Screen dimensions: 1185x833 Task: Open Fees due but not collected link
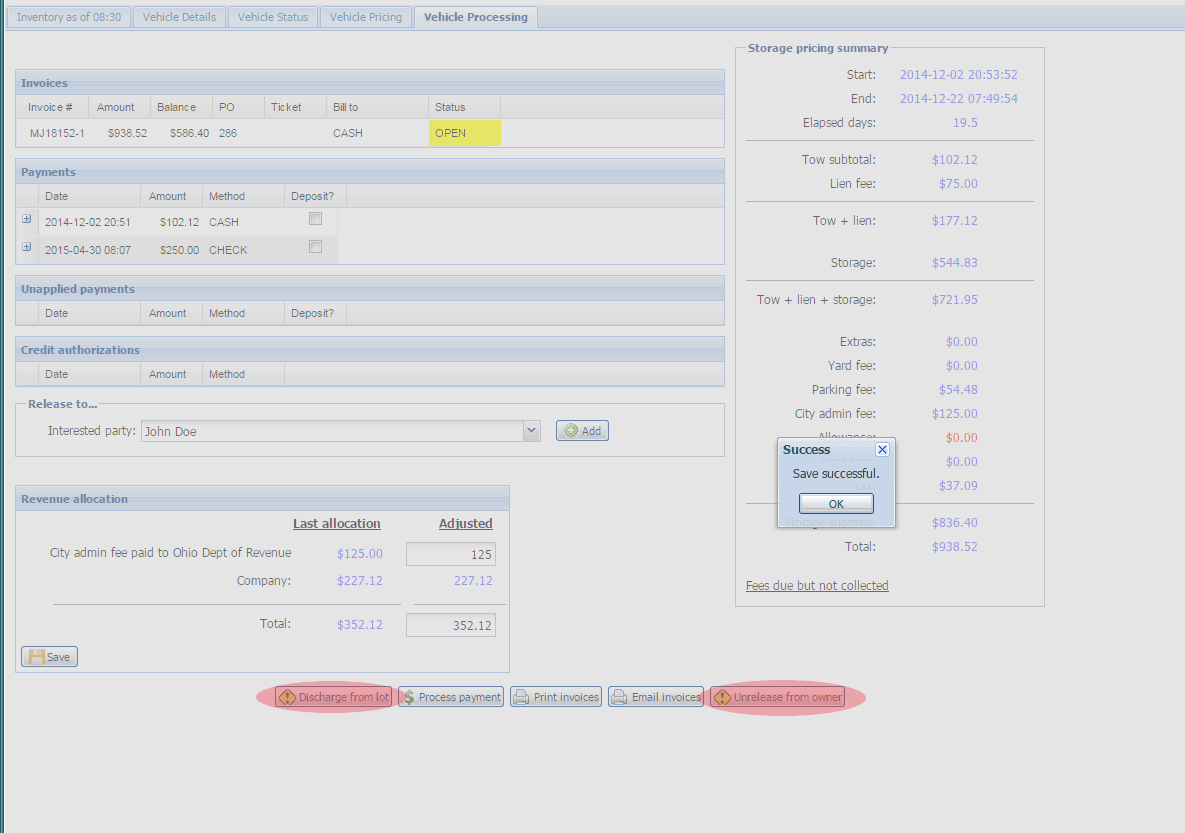817,586
